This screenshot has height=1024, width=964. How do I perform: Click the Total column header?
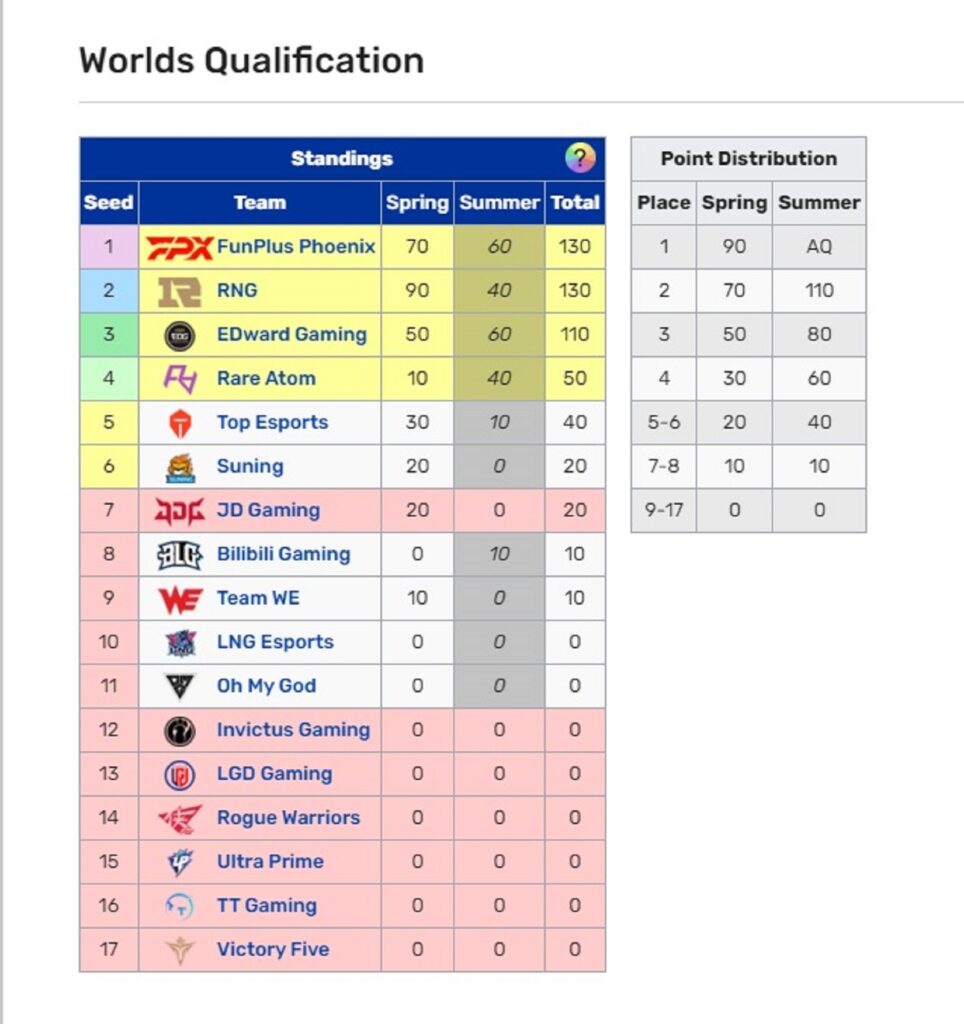tap(575, 202)
